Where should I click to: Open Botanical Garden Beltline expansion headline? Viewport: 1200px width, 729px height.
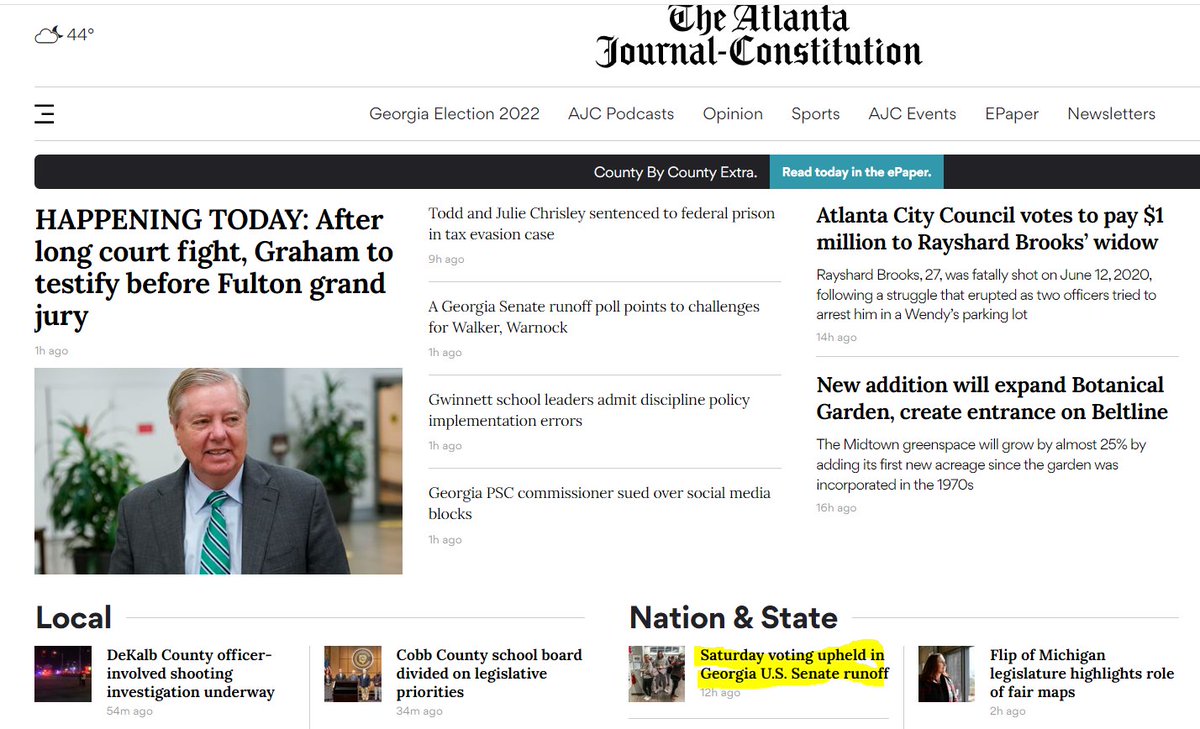coord(992,398)
